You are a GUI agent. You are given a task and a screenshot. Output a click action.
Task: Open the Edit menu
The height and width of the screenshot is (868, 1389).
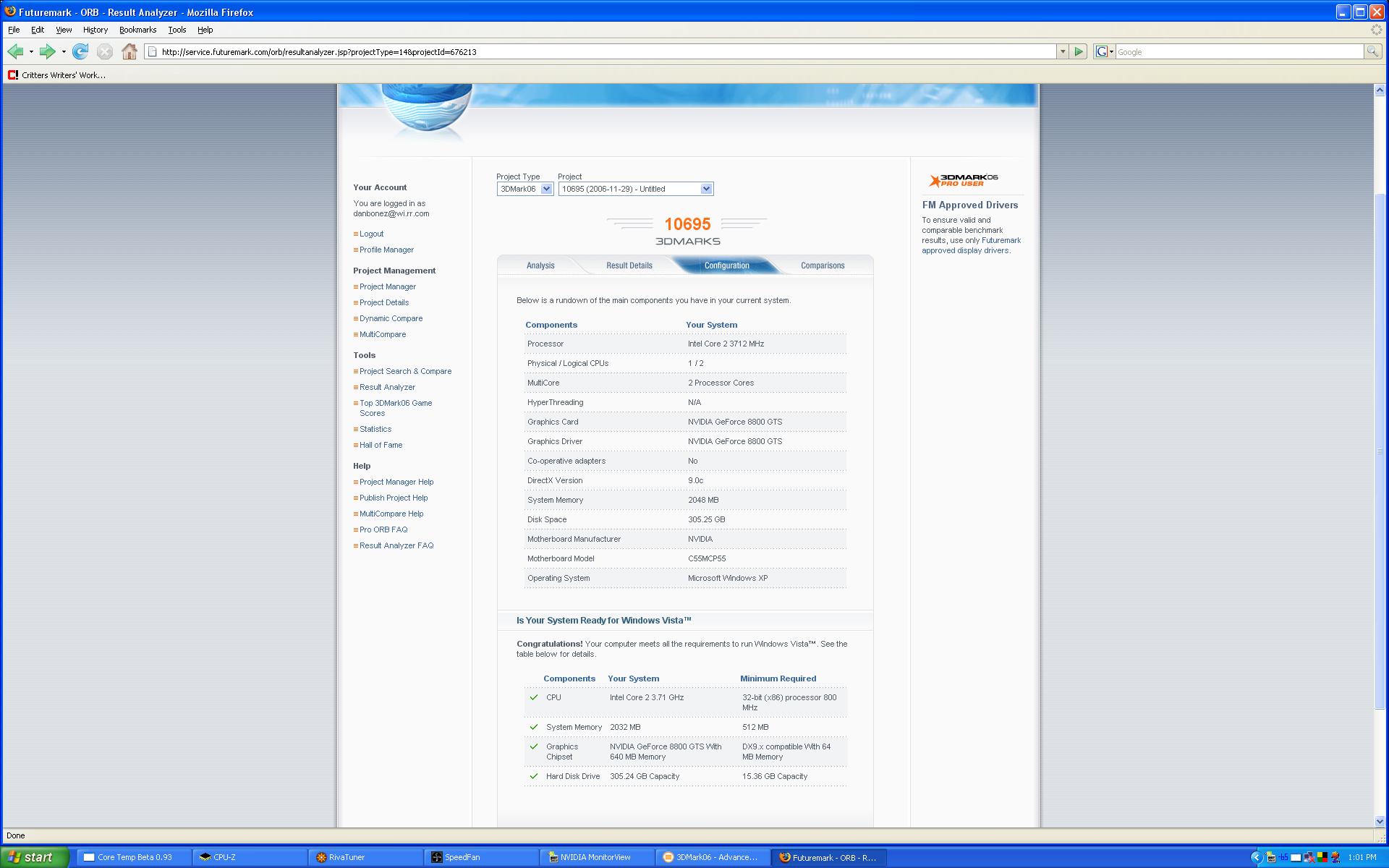[x=38, y=30]
